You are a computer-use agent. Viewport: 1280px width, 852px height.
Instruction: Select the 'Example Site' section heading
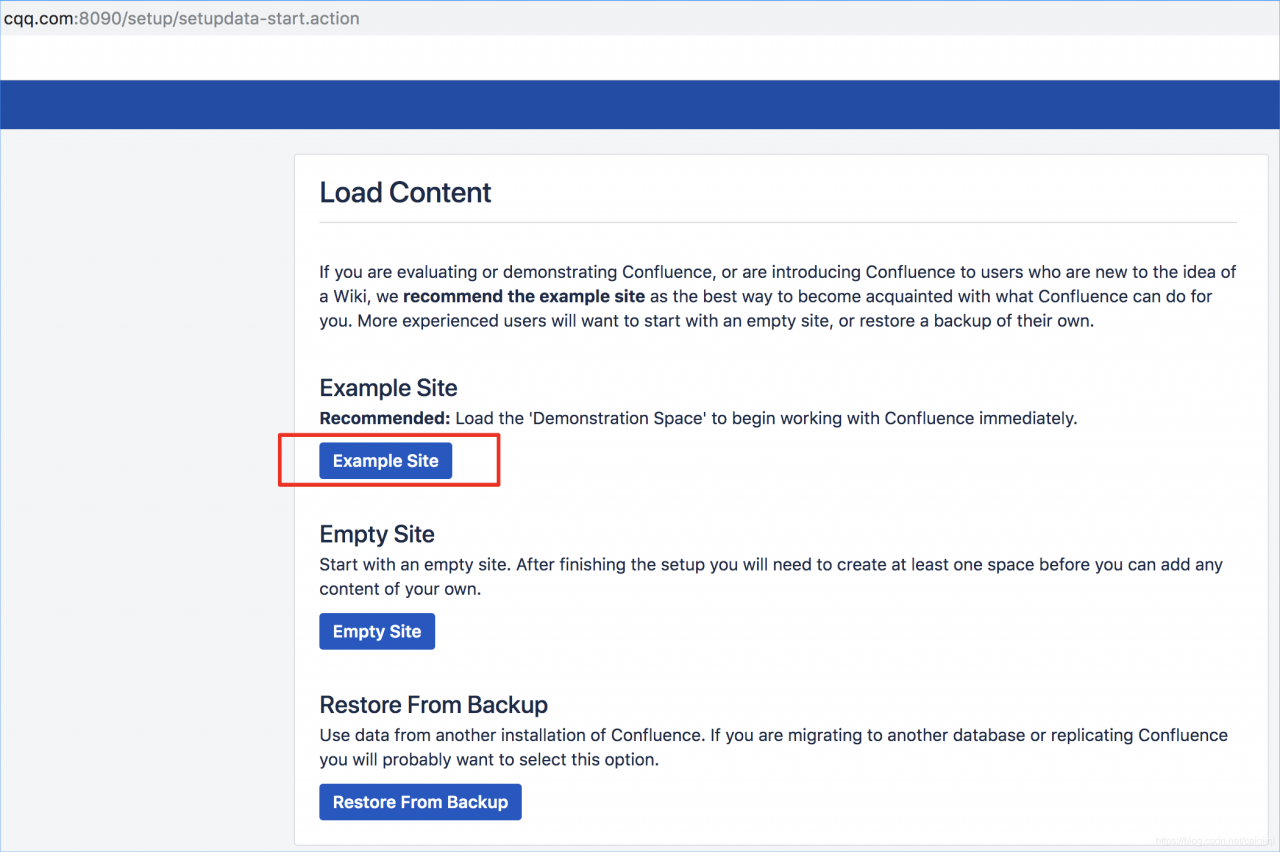388,388
